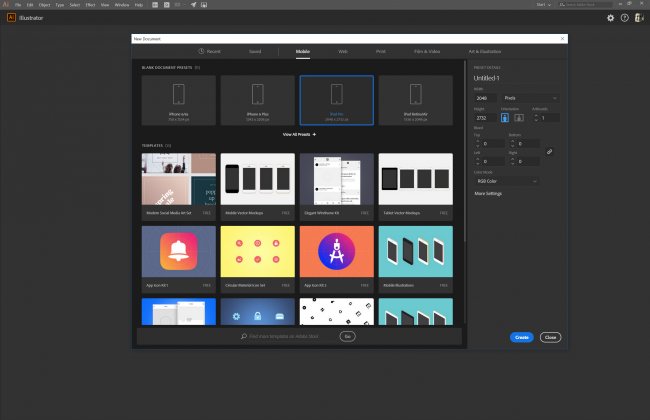Viewport: 650px width, 420px height.
Task: Click the paper plane GPU icon
Action: click(194, 5)
